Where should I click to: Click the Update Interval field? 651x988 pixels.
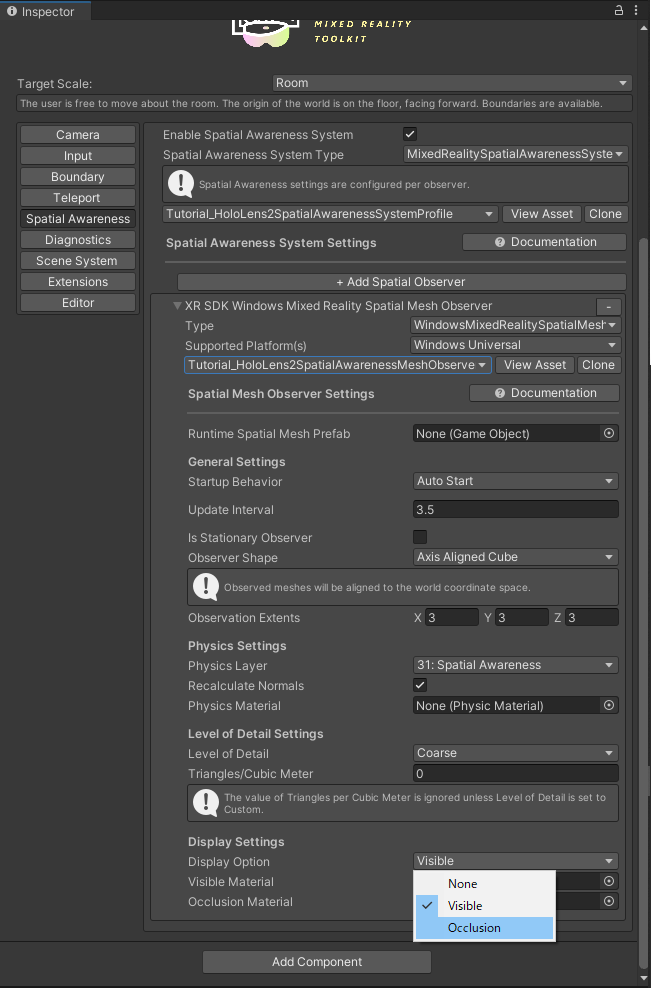(x=516, y=510)
